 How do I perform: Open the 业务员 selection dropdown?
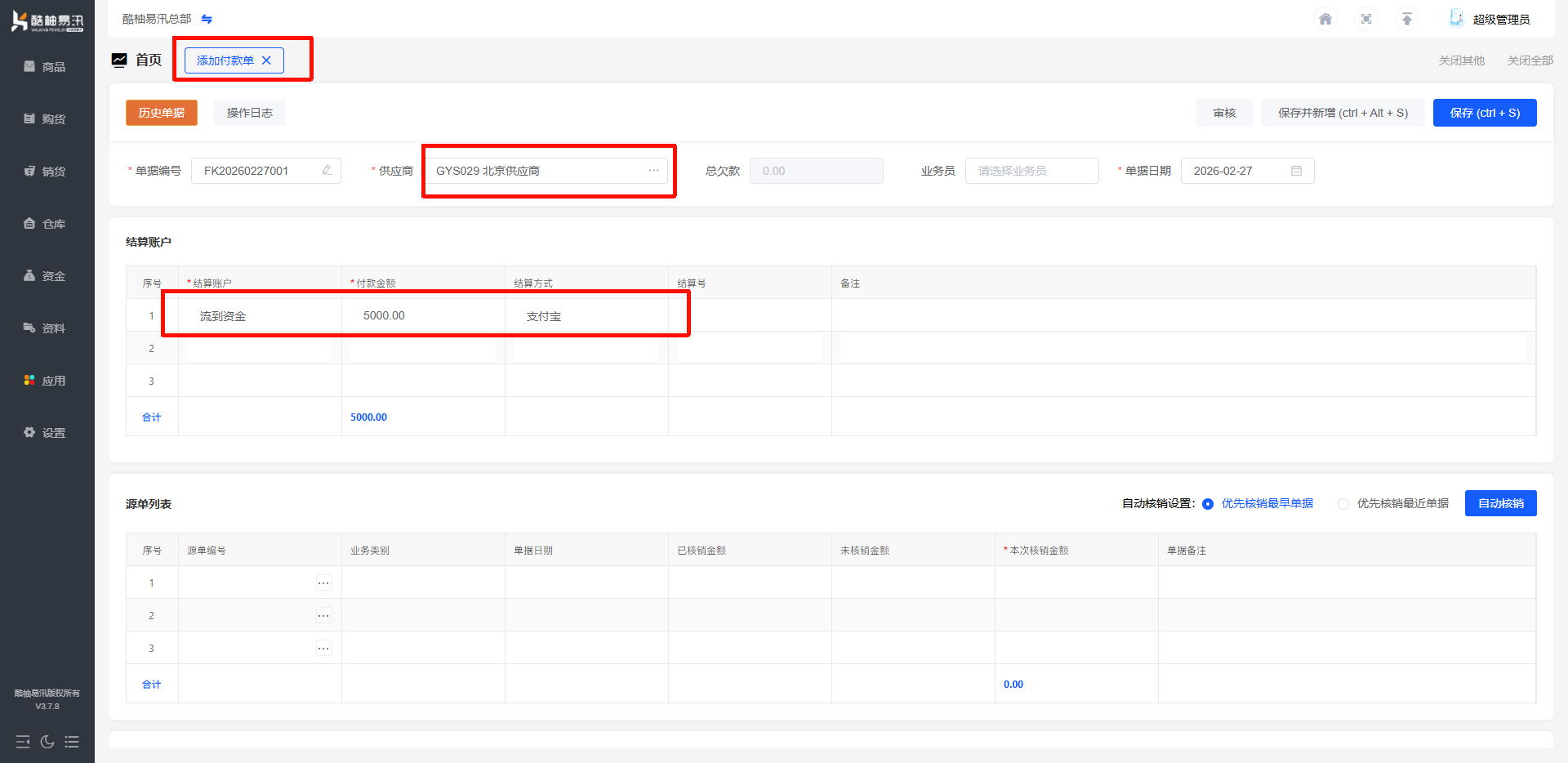[1031, 171]
